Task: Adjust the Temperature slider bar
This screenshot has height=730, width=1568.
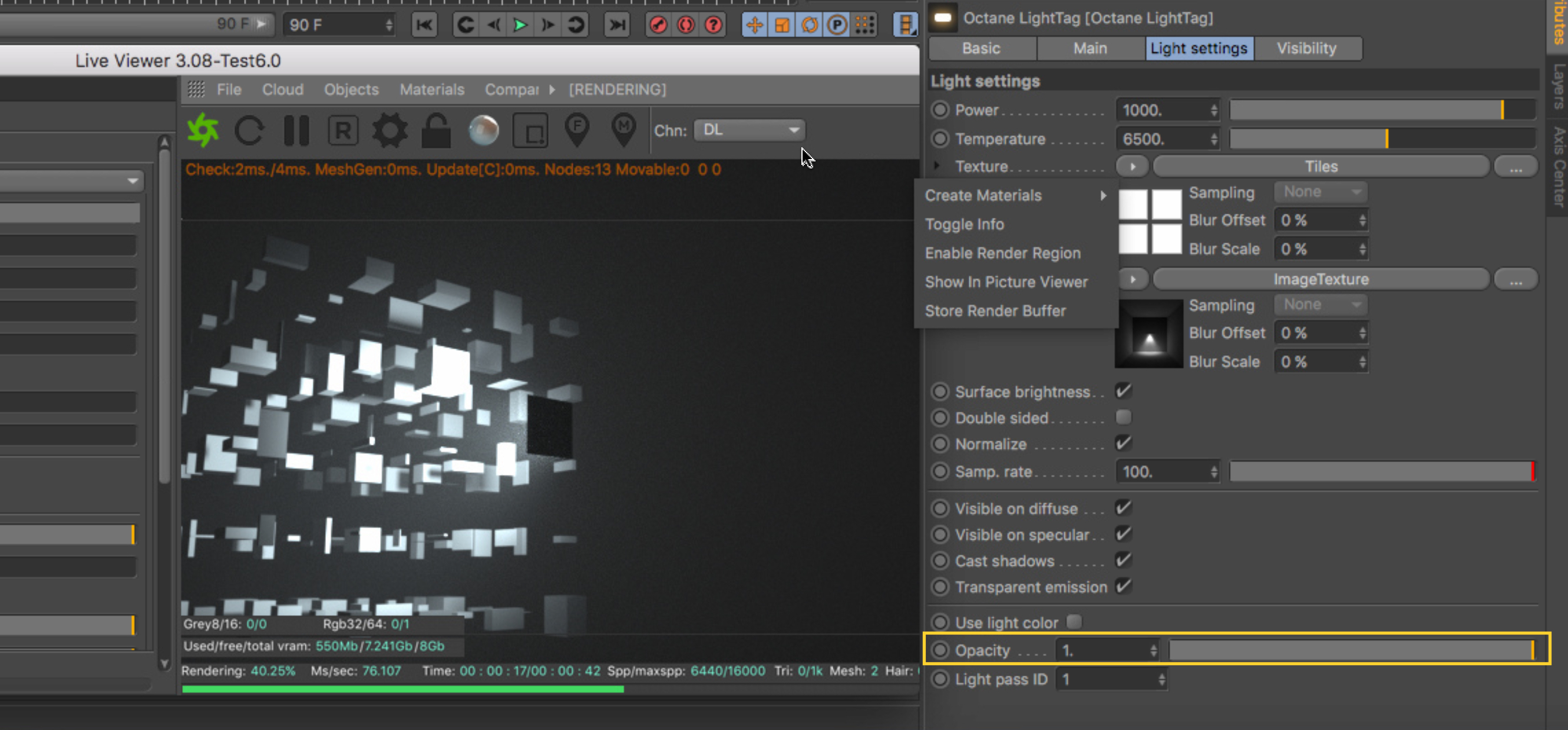Action: coord(1382,139)
